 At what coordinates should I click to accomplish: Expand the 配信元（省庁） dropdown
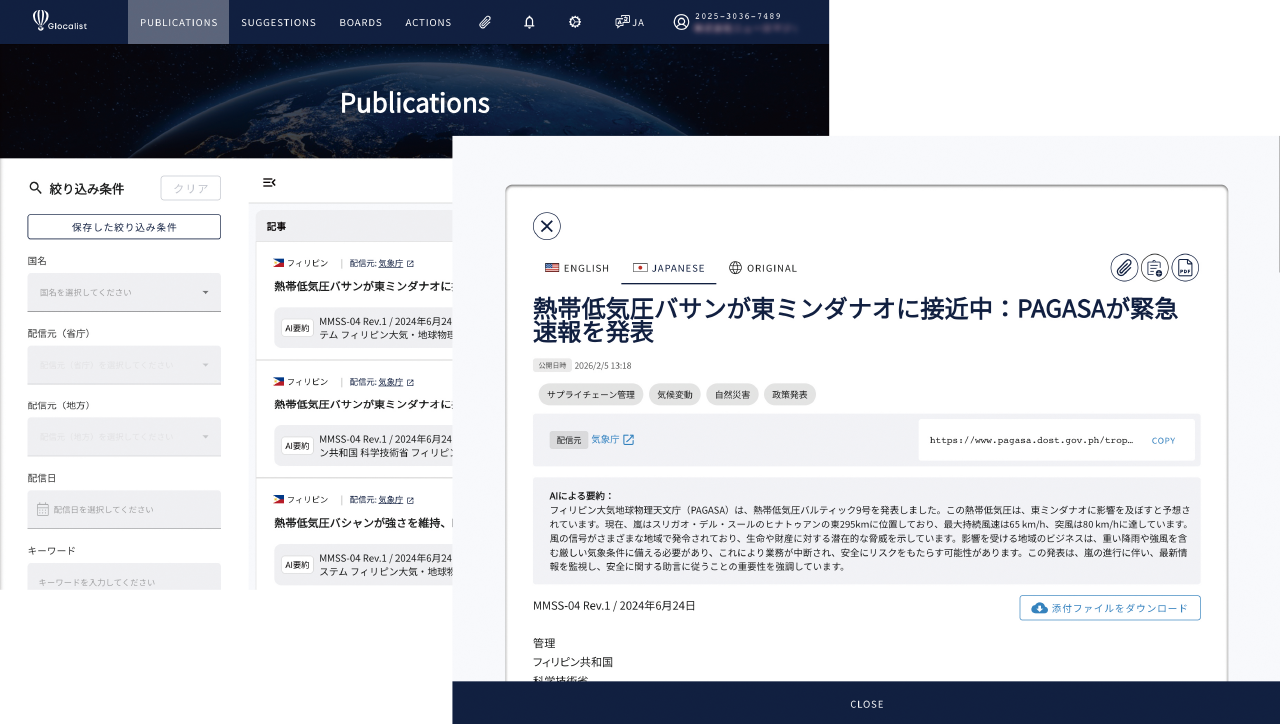click(124, 365)
